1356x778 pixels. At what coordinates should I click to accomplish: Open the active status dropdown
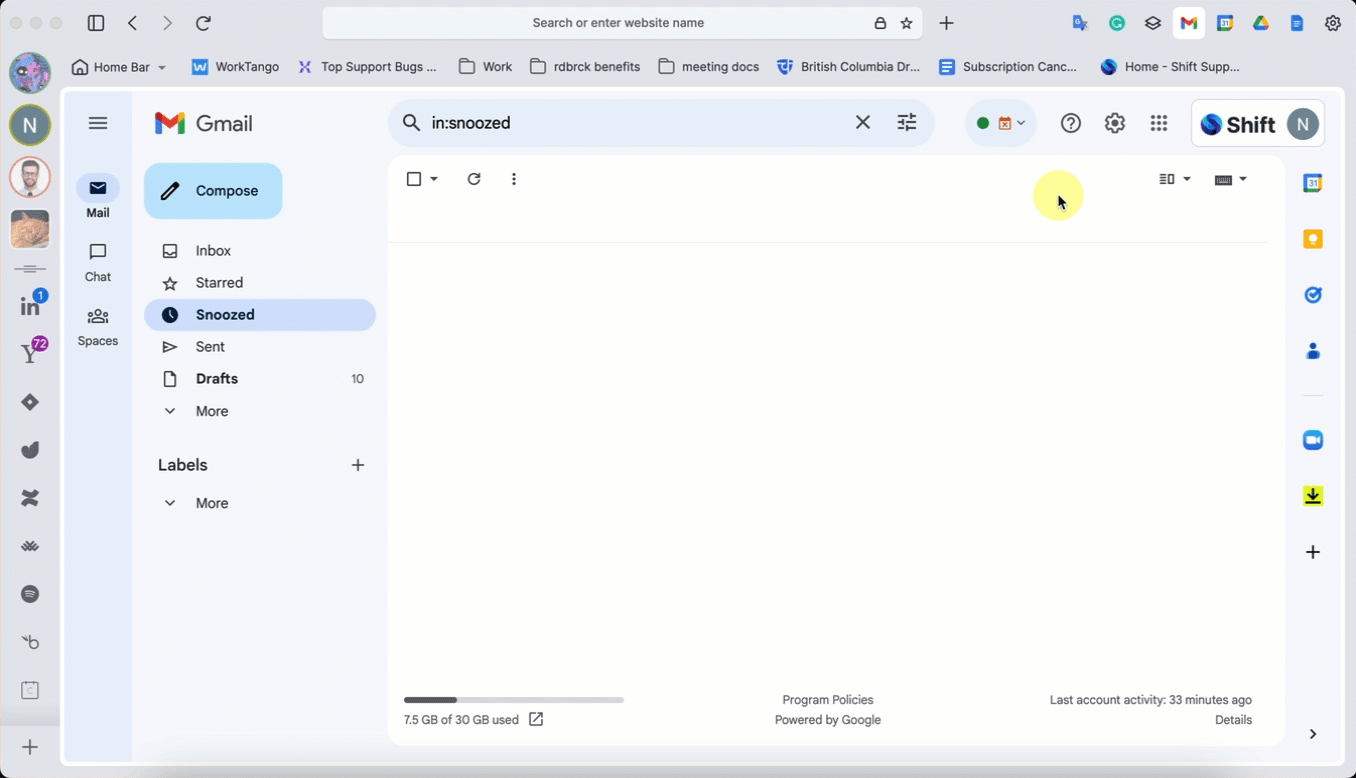[x=1001, y=123]
